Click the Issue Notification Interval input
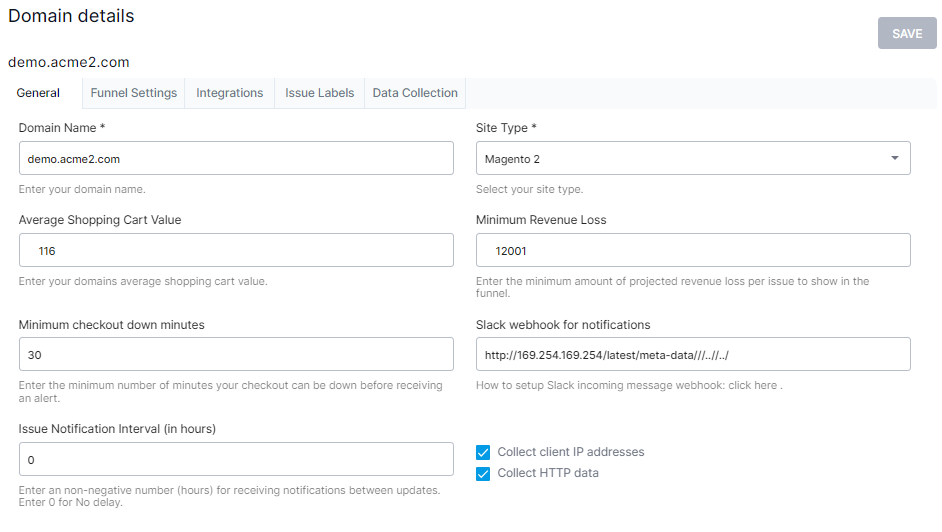 pos(236,460)
